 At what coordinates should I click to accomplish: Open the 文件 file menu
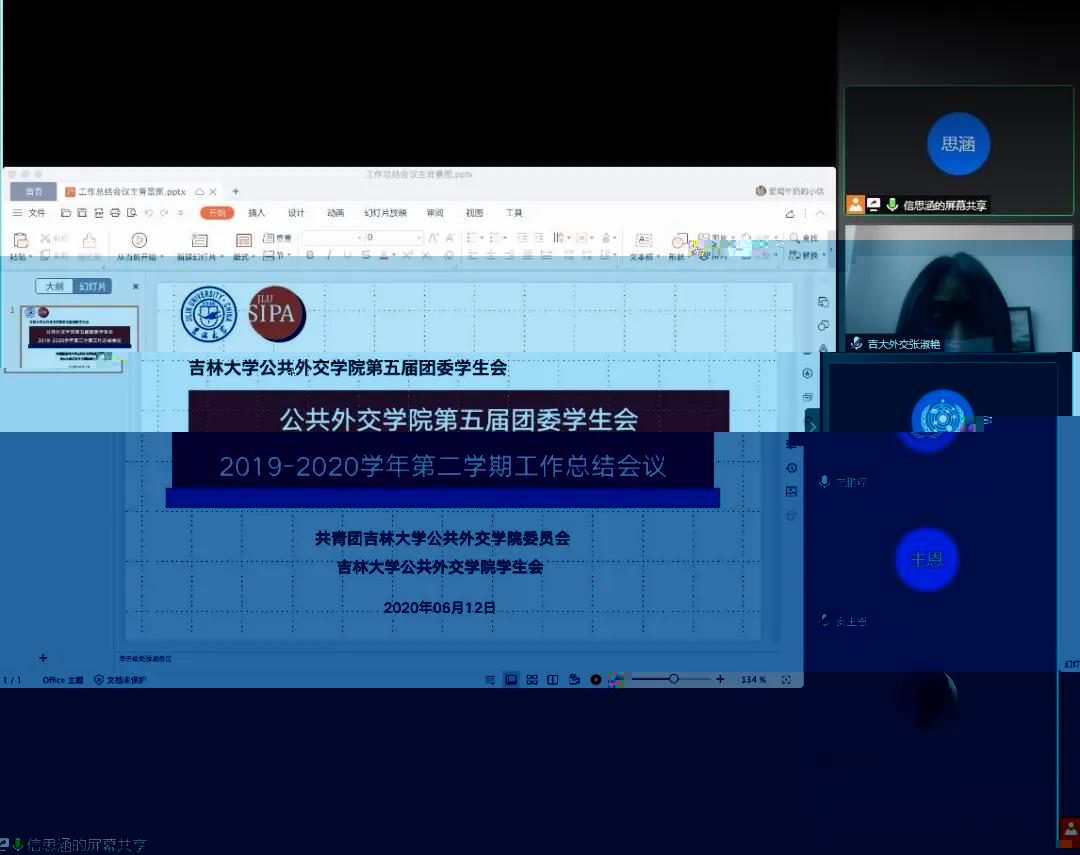(29, 213)
